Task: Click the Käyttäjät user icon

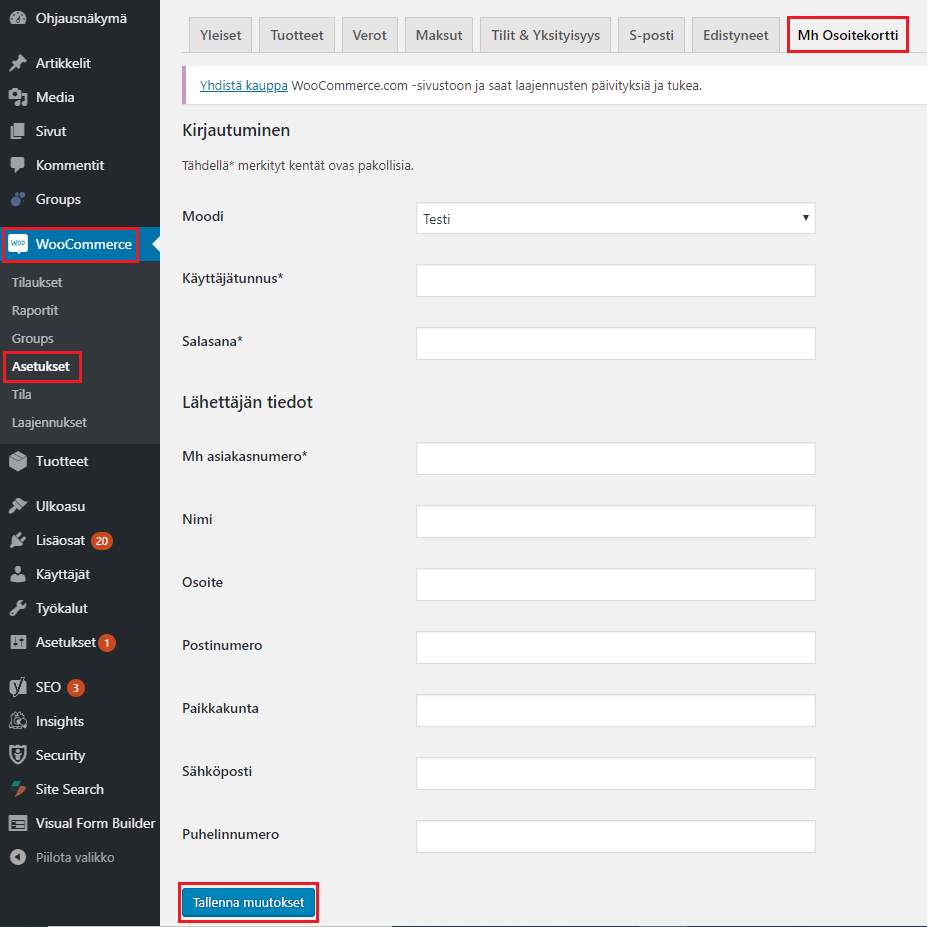Action: (18, 574)
